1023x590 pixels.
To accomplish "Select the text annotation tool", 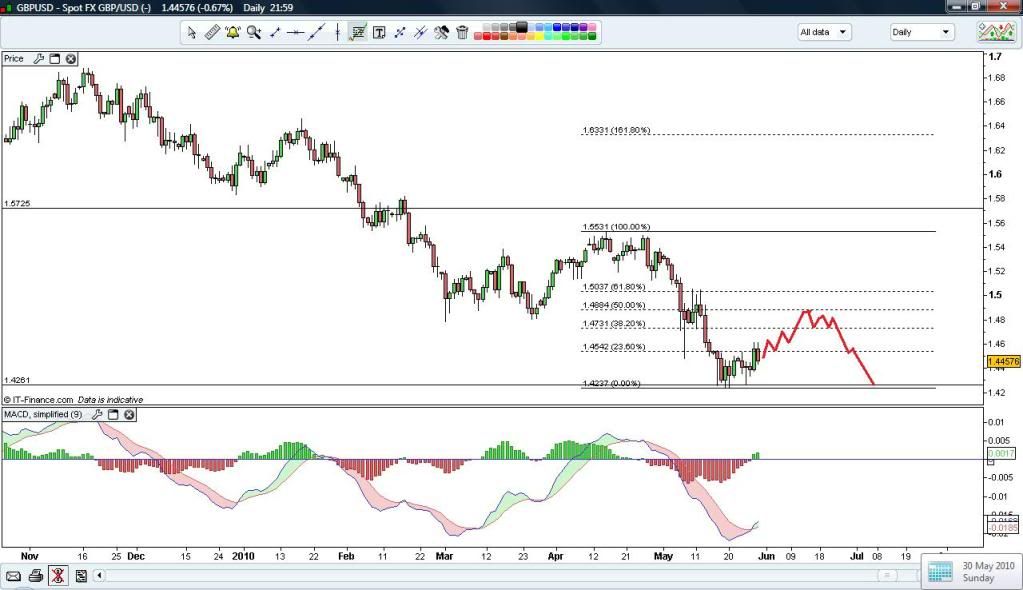I will coord(379,32).
